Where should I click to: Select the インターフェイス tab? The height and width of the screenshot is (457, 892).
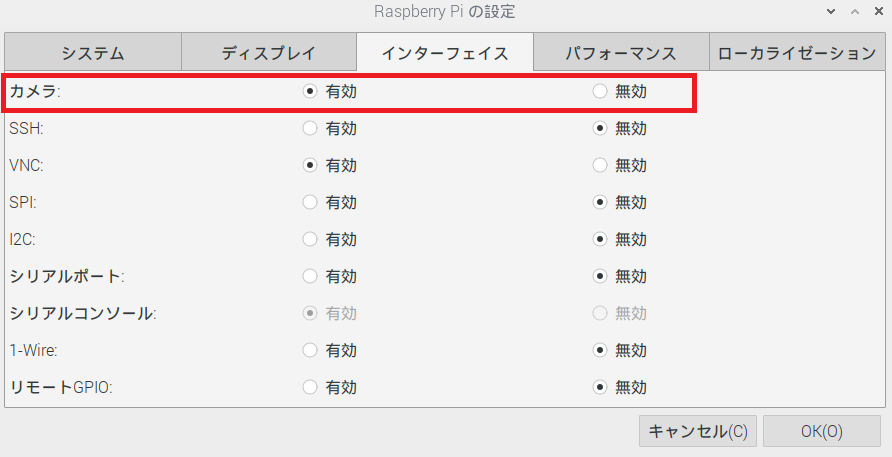click(x=445, y=52)
